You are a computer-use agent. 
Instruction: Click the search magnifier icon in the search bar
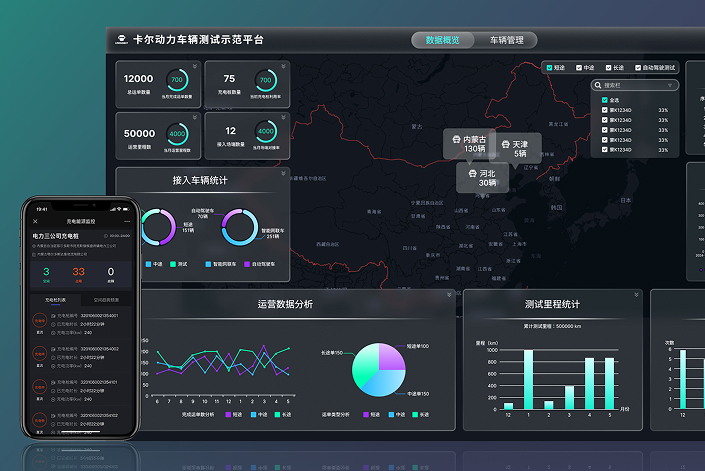click(599, 86)
